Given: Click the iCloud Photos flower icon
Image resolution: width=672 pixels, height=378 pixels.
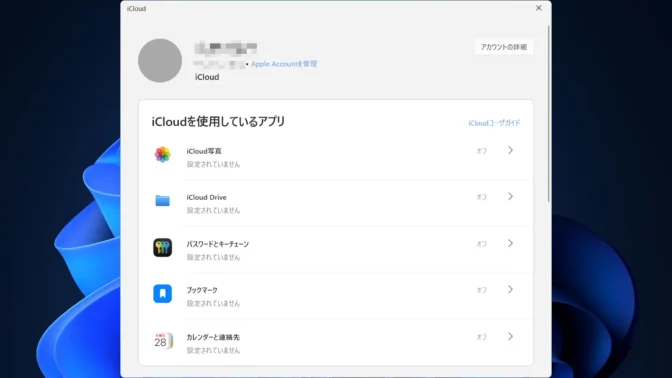Looking at the screenshot, I should [x=162, y=154].
